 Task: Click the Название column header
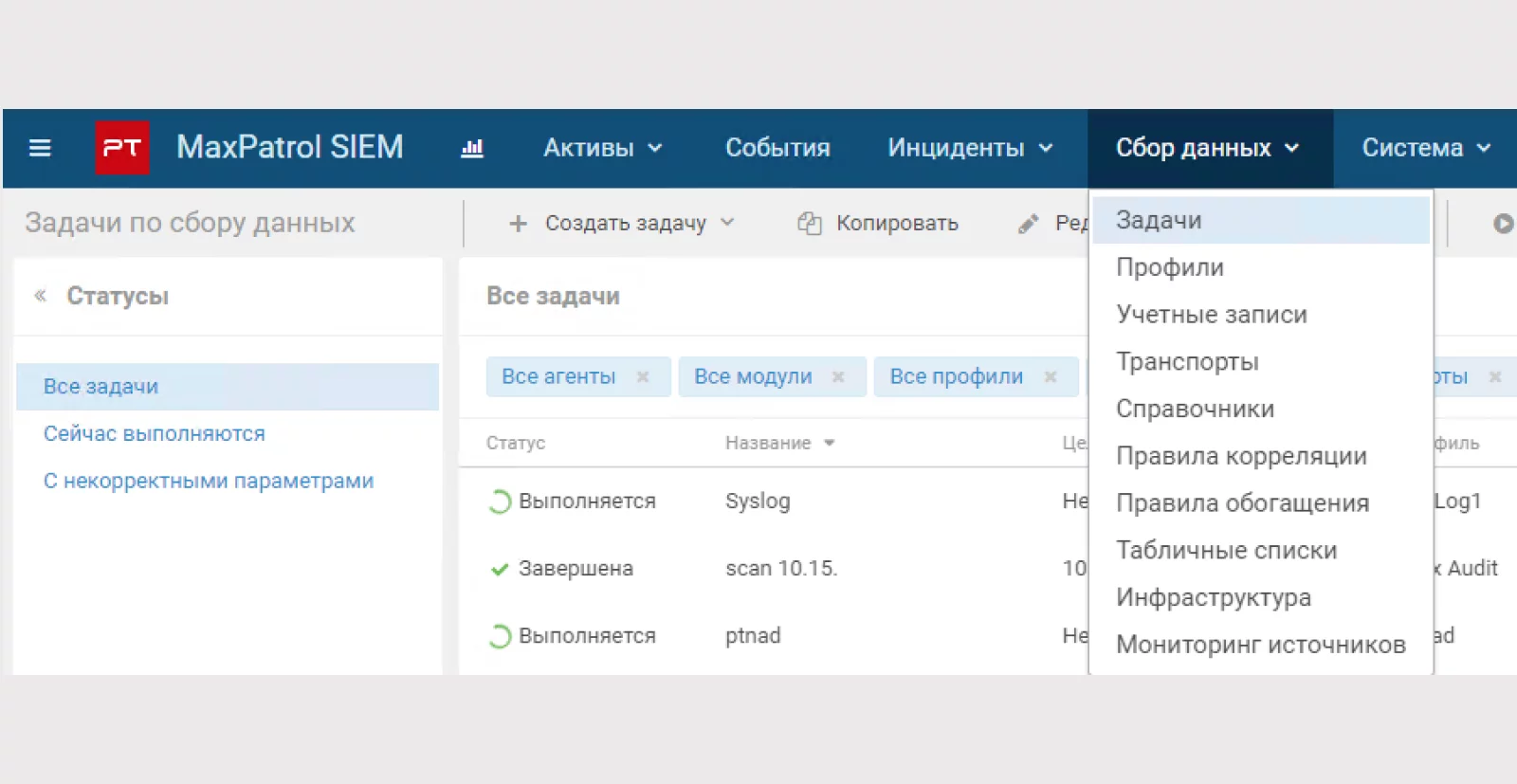(768, 443)
